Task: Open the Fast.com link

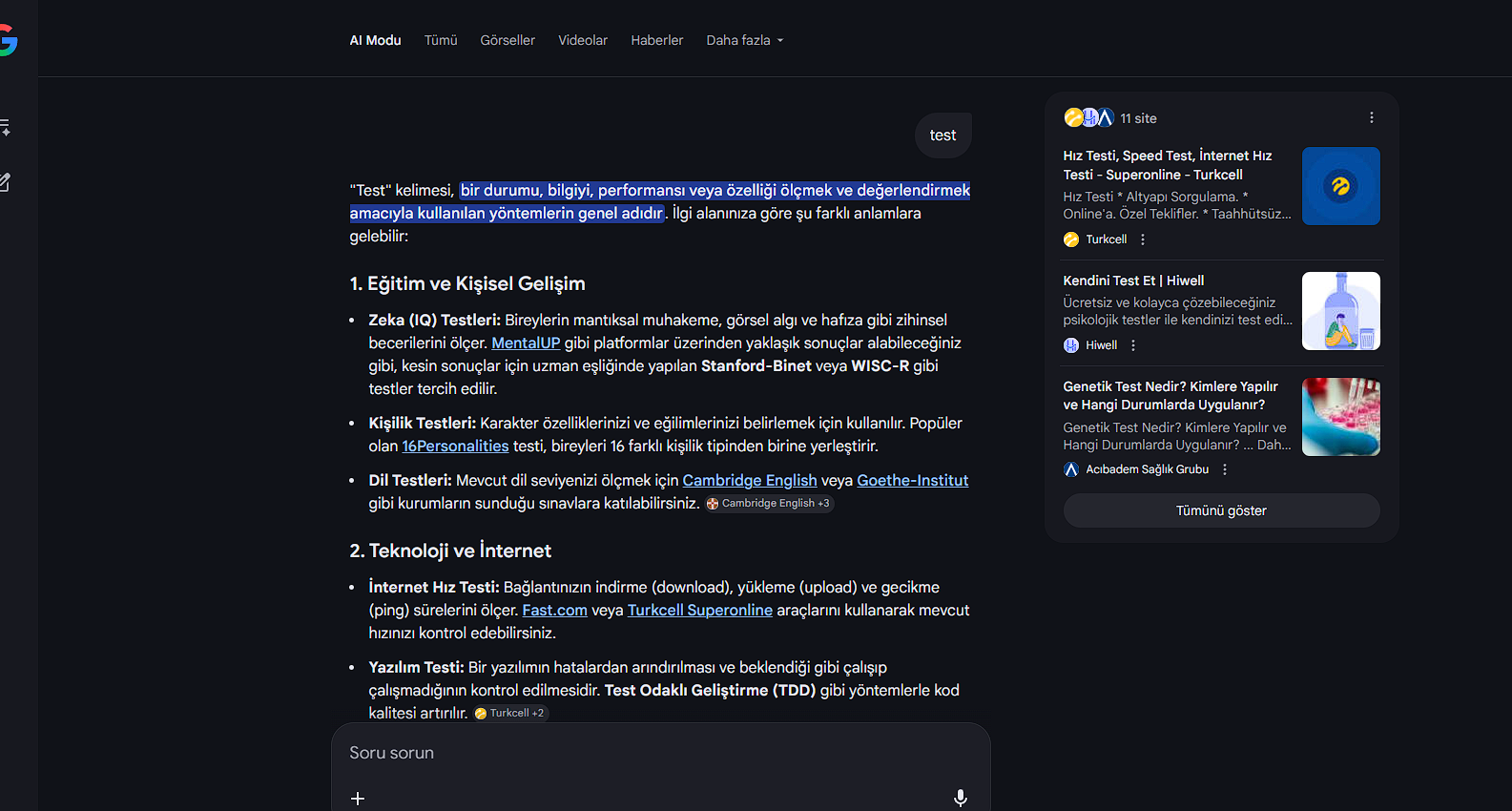Action: (555, 610)
